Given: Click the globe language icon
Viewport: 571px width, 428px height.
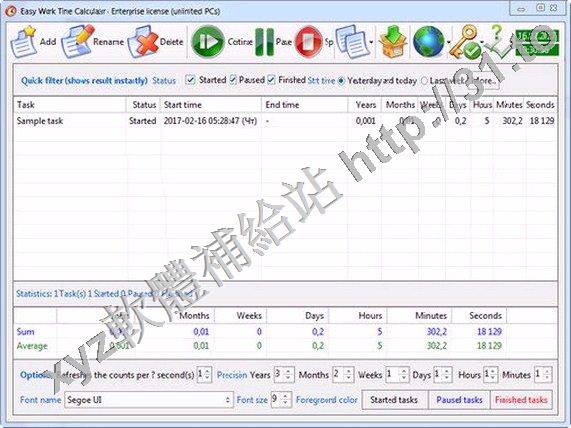Looking at the screenshot, I should pos(429,42).
